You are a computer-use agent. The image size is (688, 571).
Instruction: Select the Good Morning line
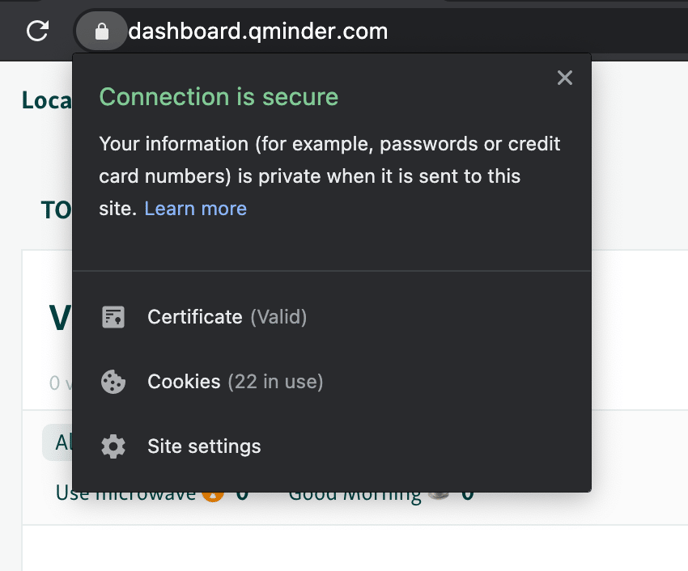coord(355,495)
